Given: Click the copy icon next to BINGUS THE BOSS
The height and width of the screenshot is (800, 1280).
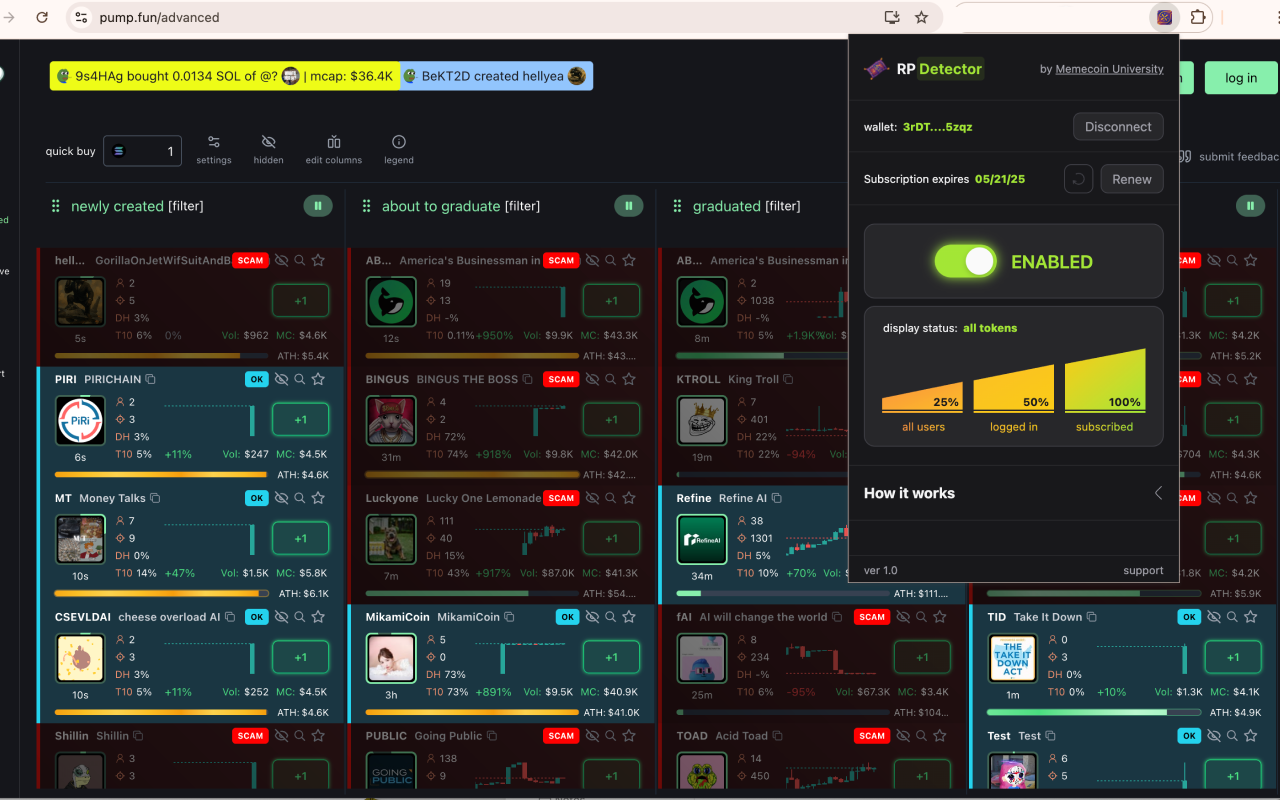Looking at the screenshot, I should (528, 379).
